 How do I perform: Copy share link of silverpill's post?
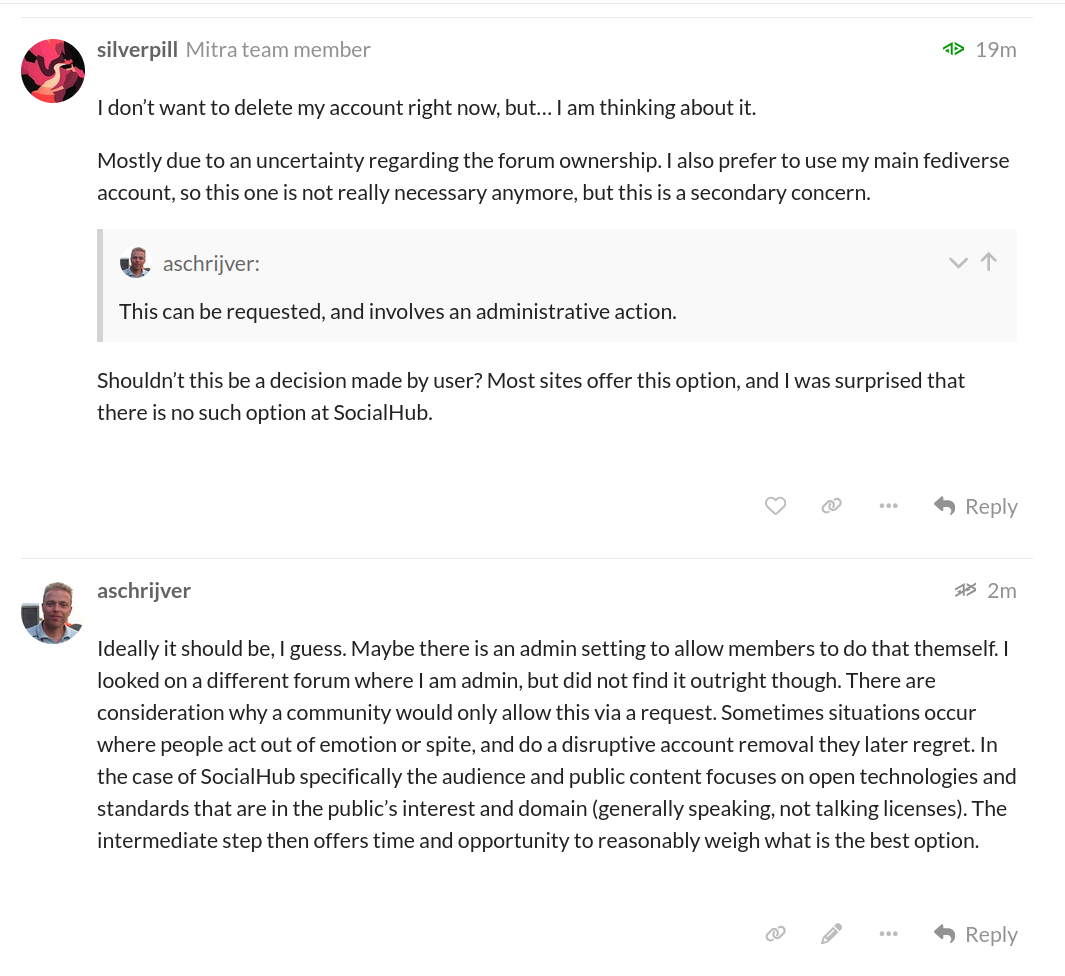coord(831,506)
